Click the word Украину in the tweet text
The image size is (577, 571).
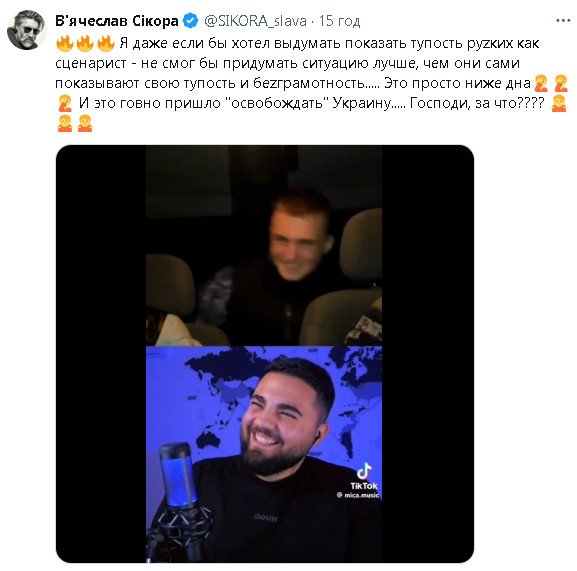tap(361, 103)
